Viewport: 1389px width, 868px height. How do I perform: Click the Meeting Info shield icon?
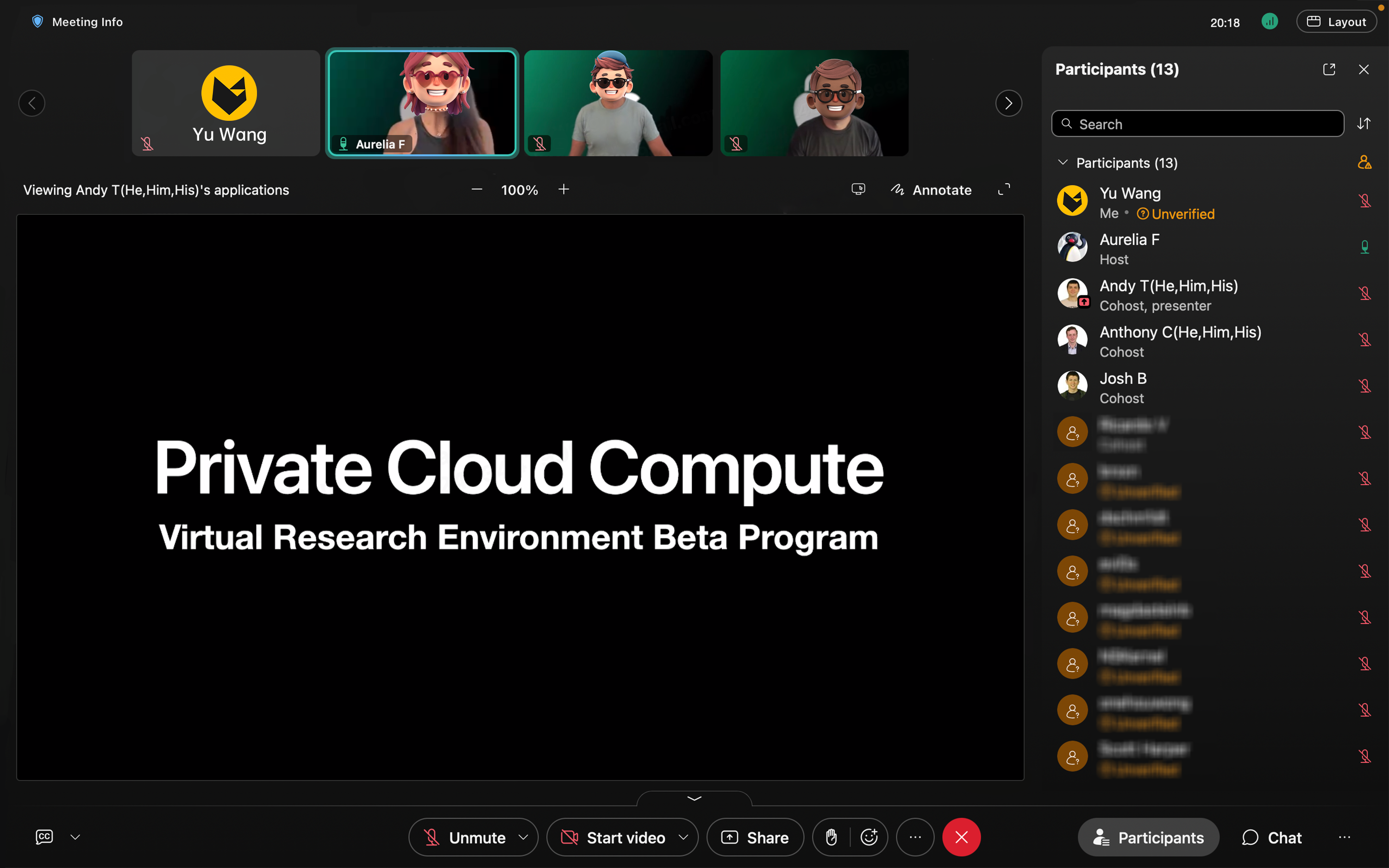click(x=38, y=22)
